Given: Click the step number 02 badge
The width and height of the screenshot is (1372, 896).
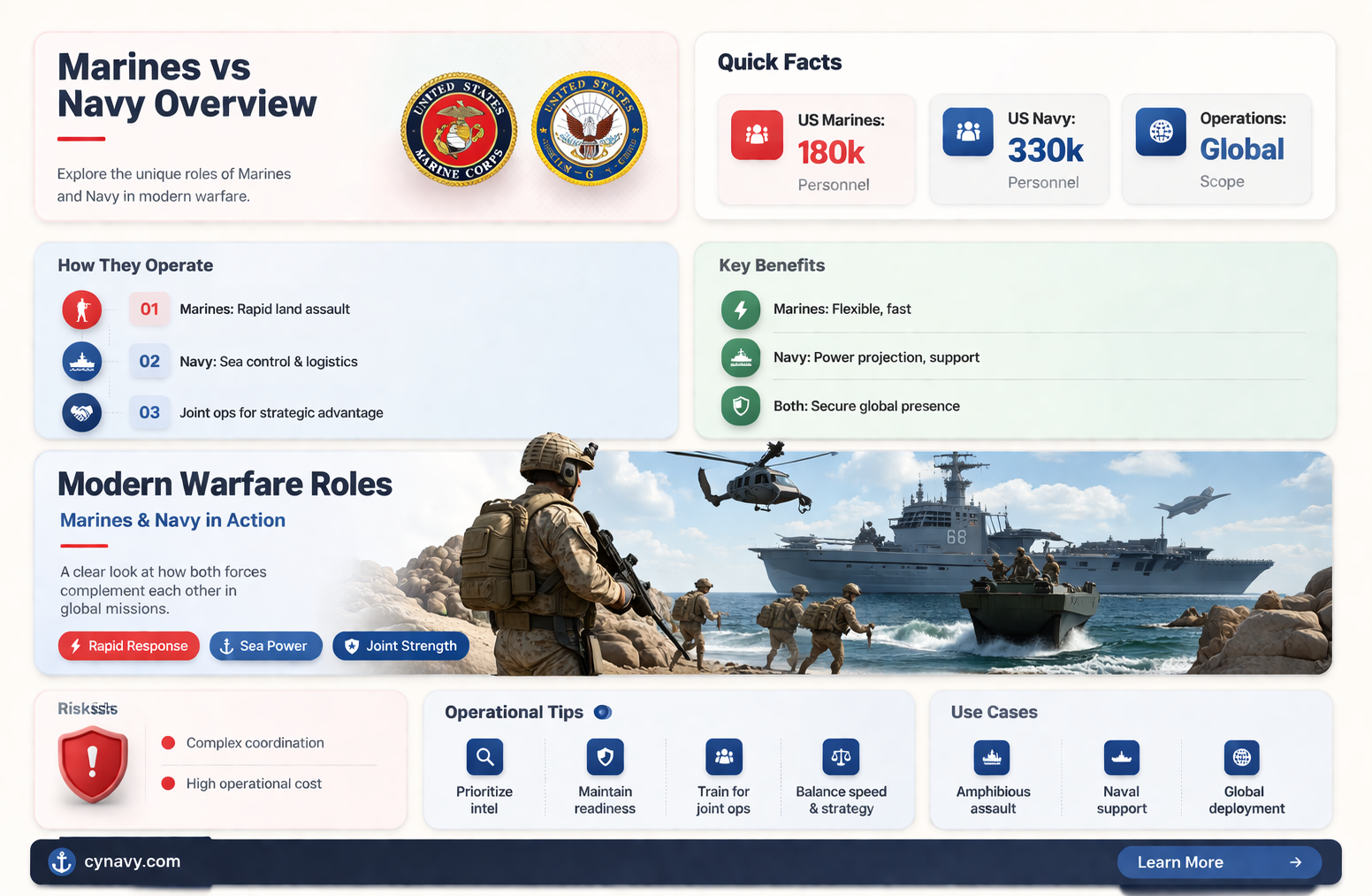Looking at the screenshot, I should 149,362.
